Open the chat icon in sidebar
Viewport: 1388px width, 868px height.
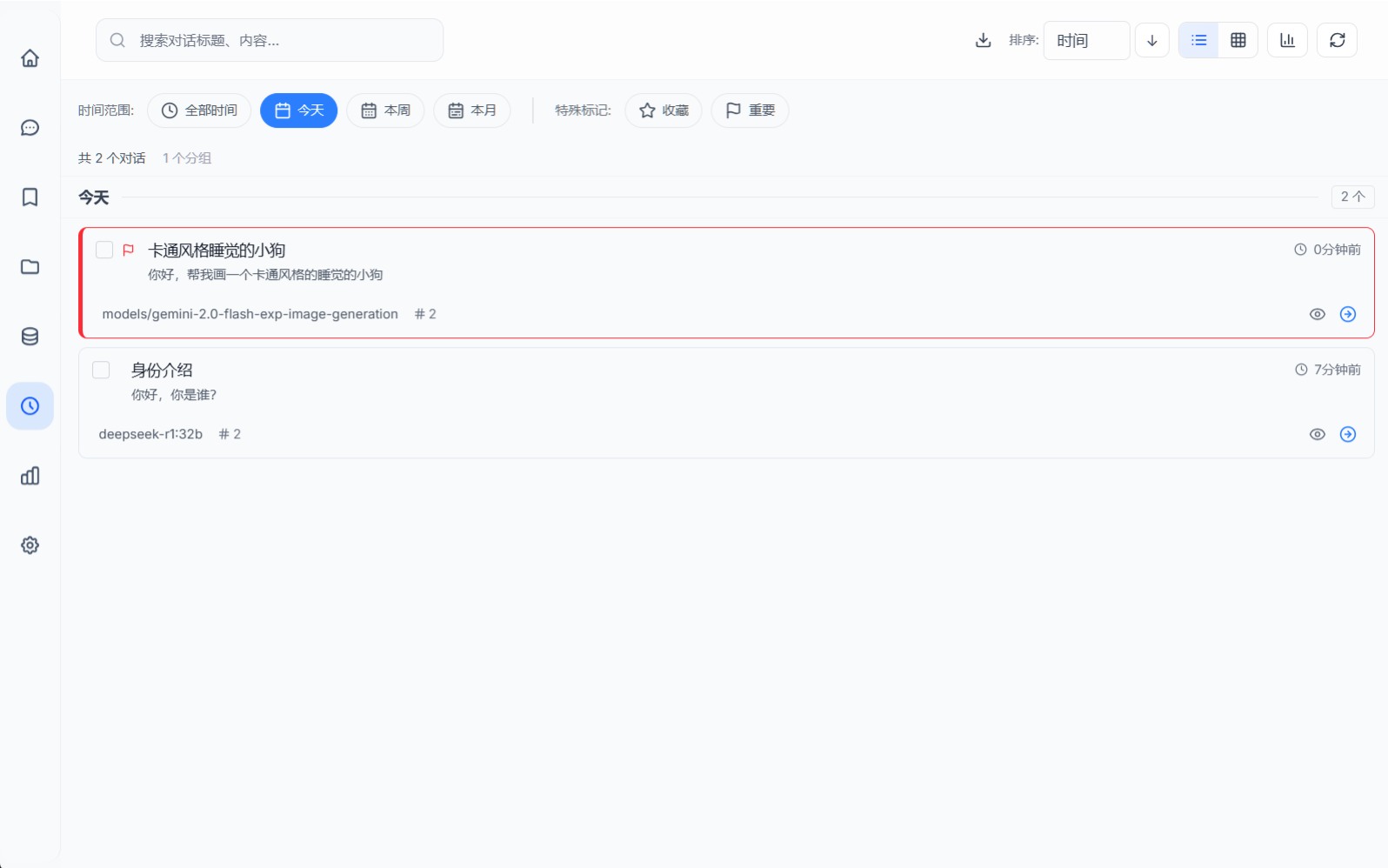tap(30, 128)
